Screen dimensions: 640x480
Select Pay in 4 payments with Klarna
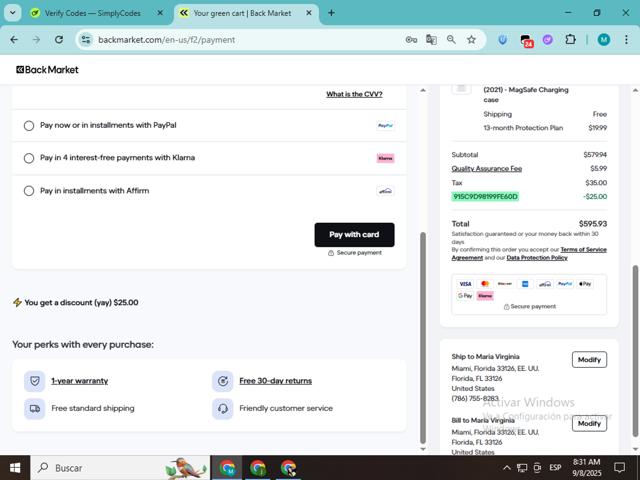(x=29, y=158)
